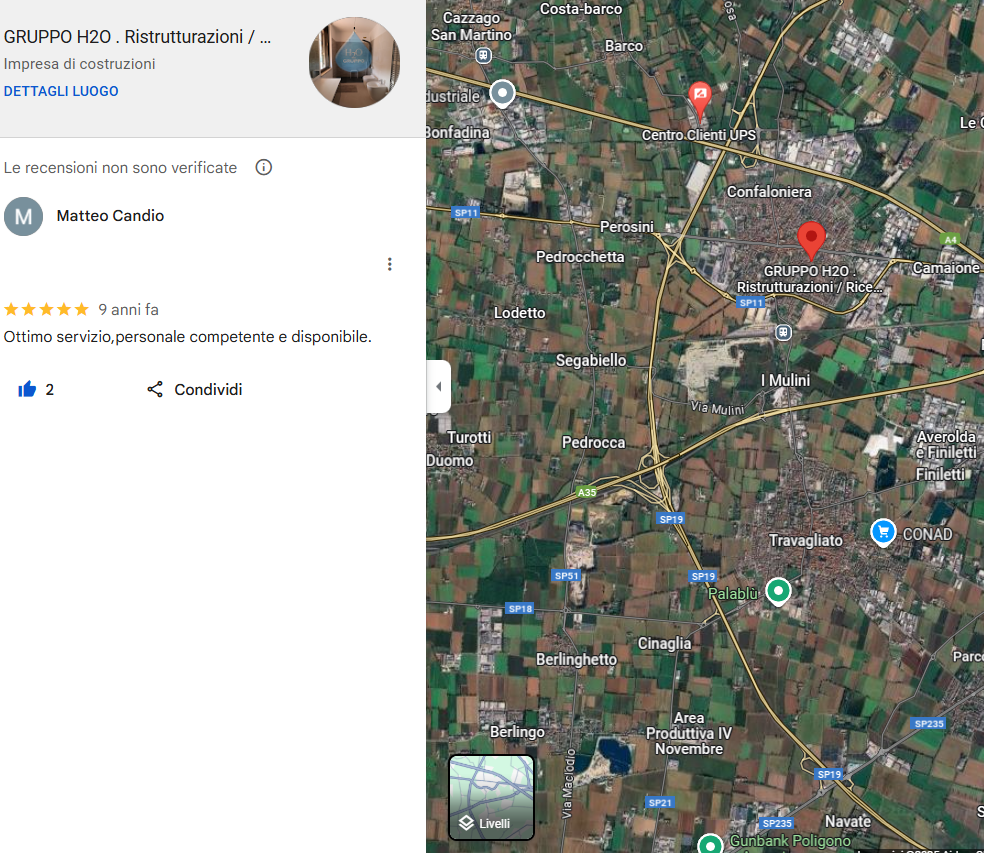Click the red GRUPPO H2O map pin

point(811,240)
